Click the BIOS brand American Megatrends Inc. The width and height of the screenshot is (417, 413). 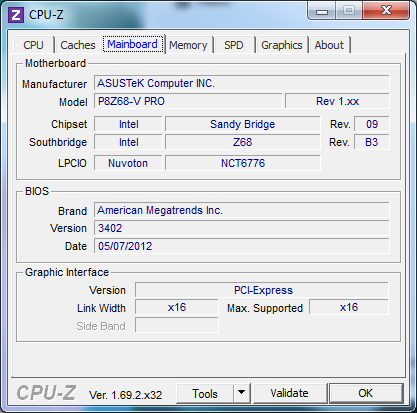[242, 210]
